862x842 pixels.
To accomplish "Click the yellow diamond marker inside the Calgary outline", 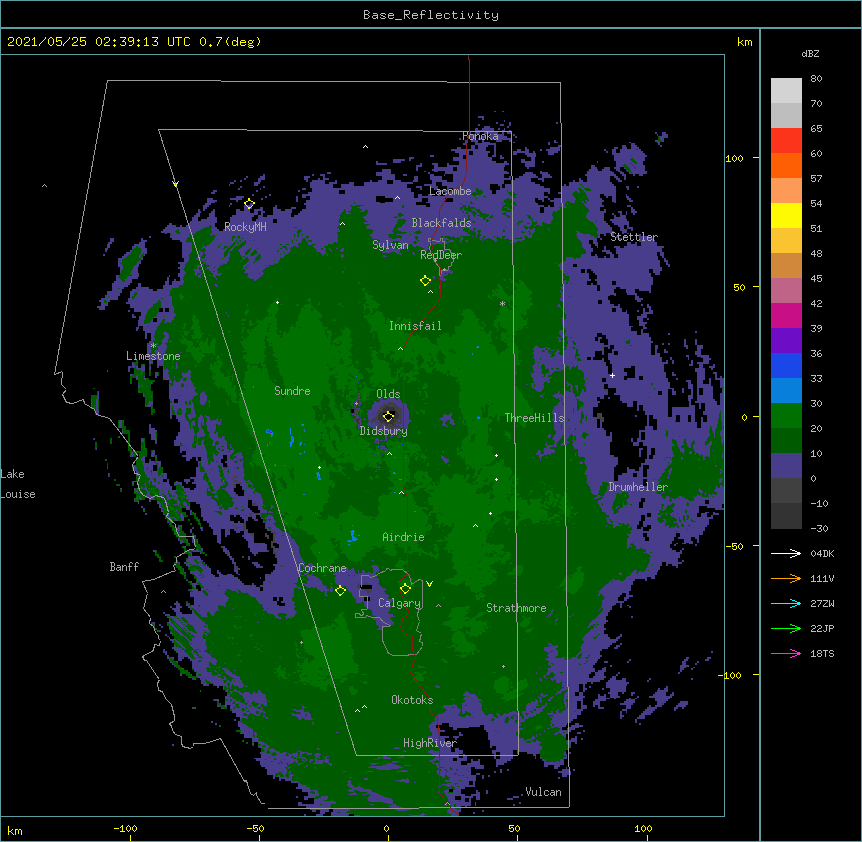I will point(405,589).
